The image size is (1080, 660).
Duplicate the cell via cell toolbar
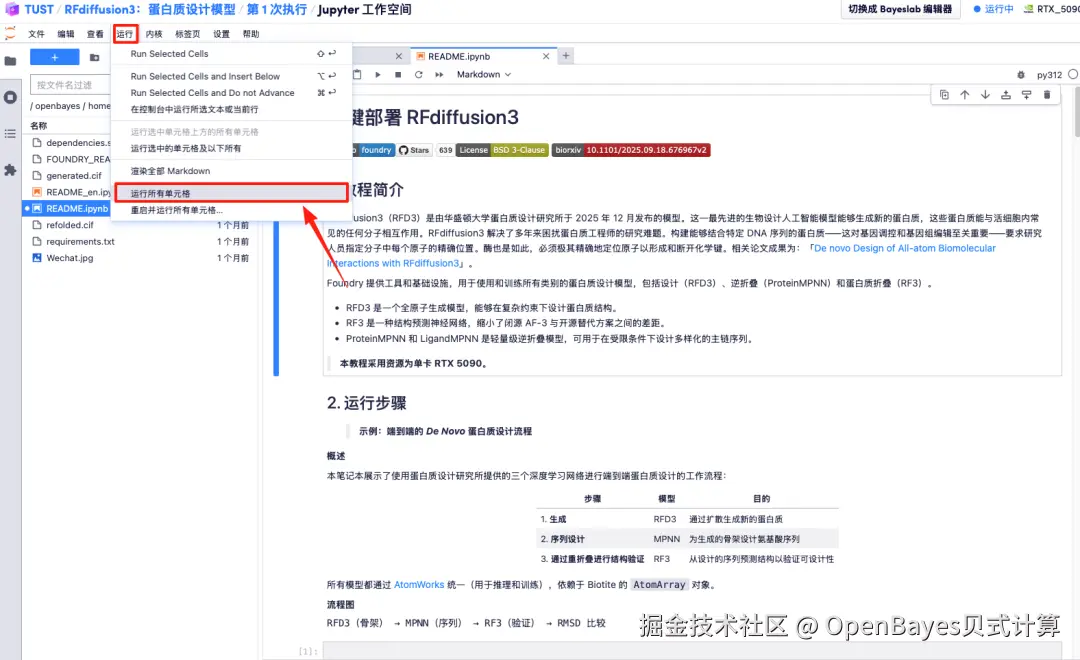pos(944,95)
